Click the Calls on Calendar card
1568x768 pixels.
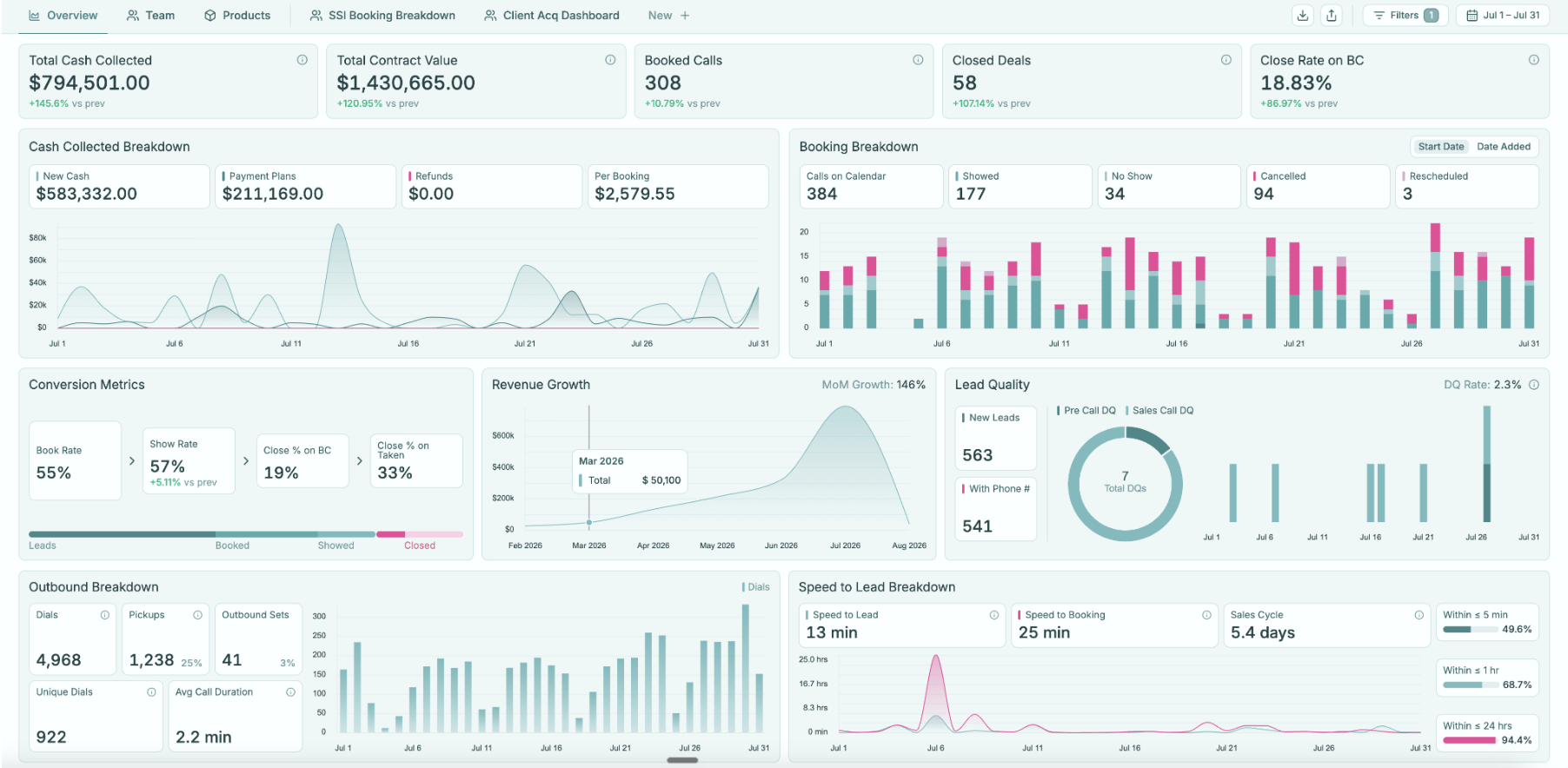click(872, 186)
